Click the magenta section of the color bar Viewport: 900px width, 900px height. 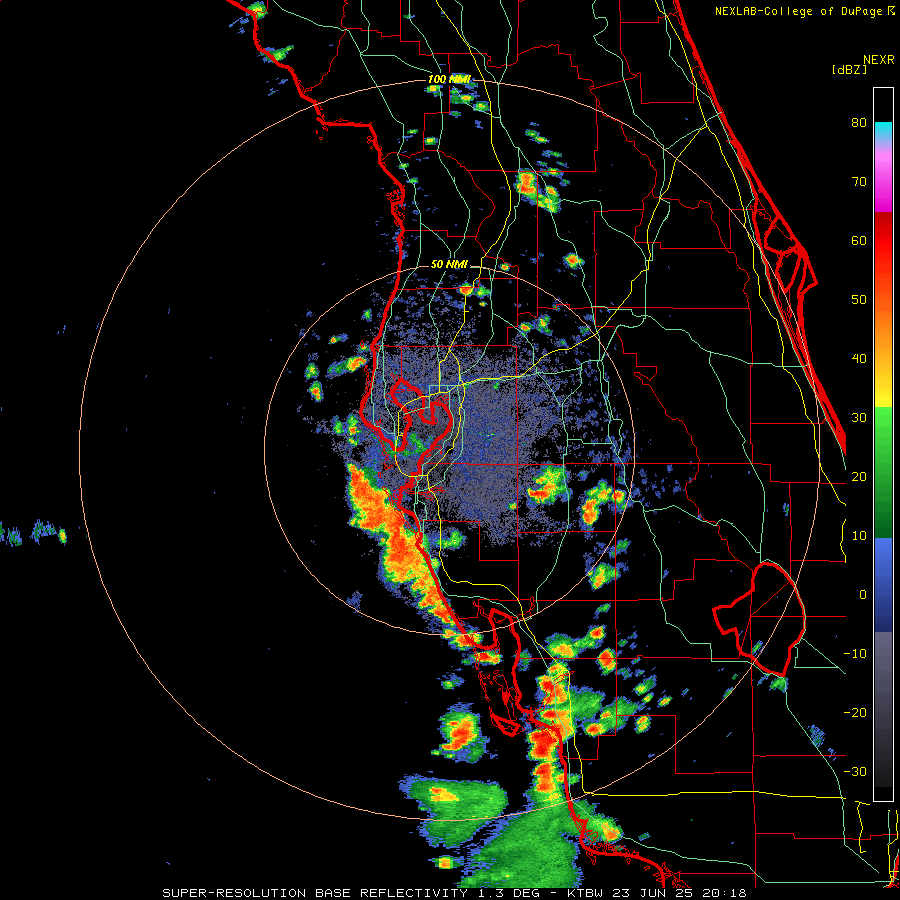pos(883,181)
